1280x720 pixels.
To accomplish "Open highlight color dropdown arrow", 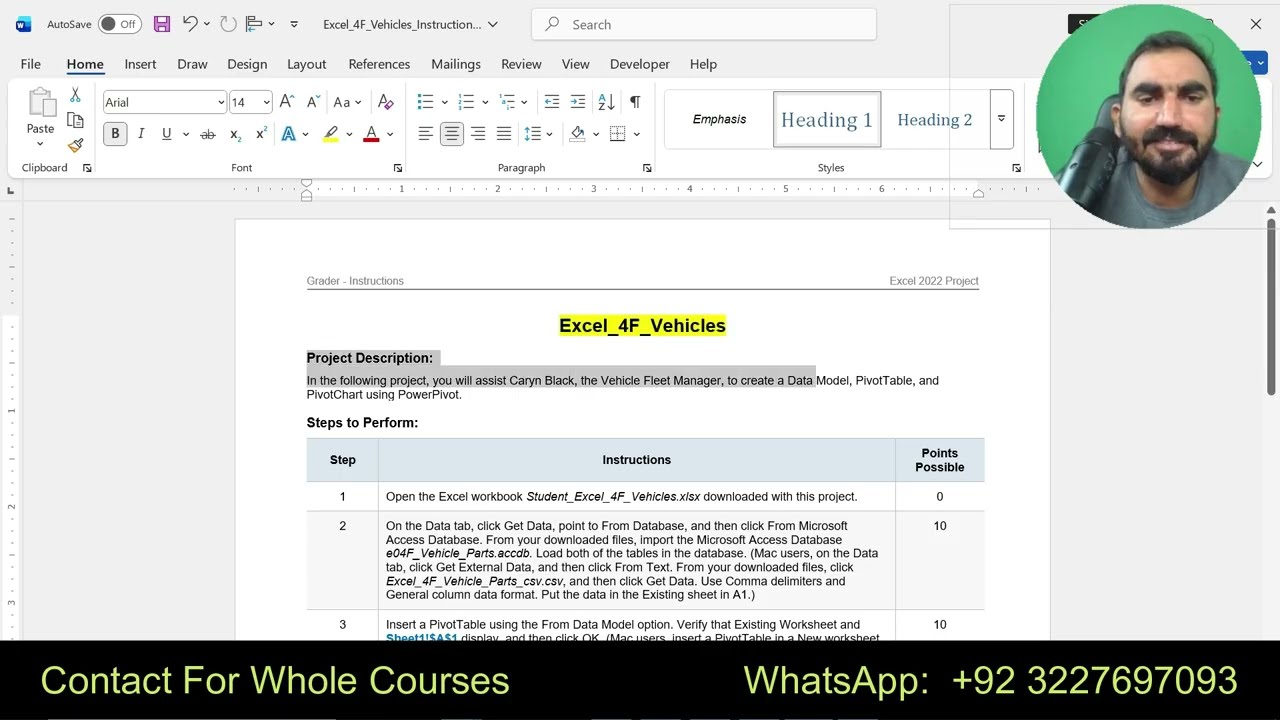I will point(349,134).
